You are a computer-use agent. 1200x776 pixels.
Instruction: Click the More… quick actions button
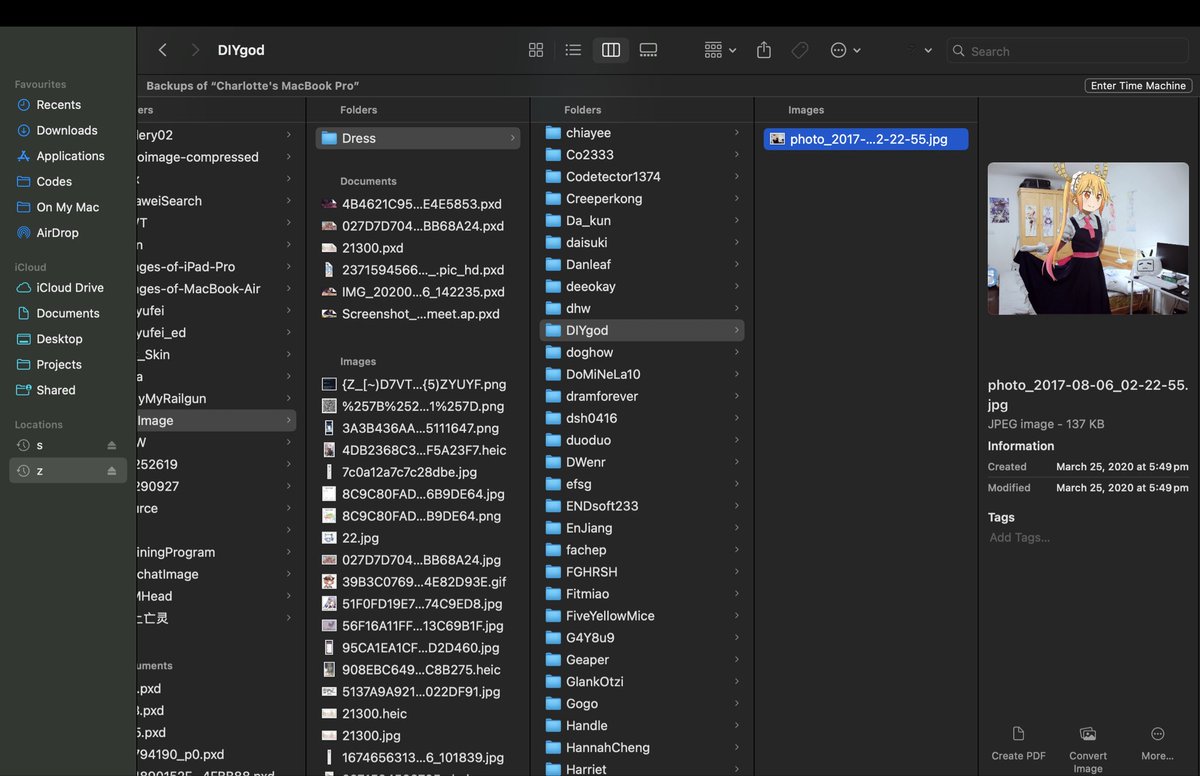coord(1157,744)
